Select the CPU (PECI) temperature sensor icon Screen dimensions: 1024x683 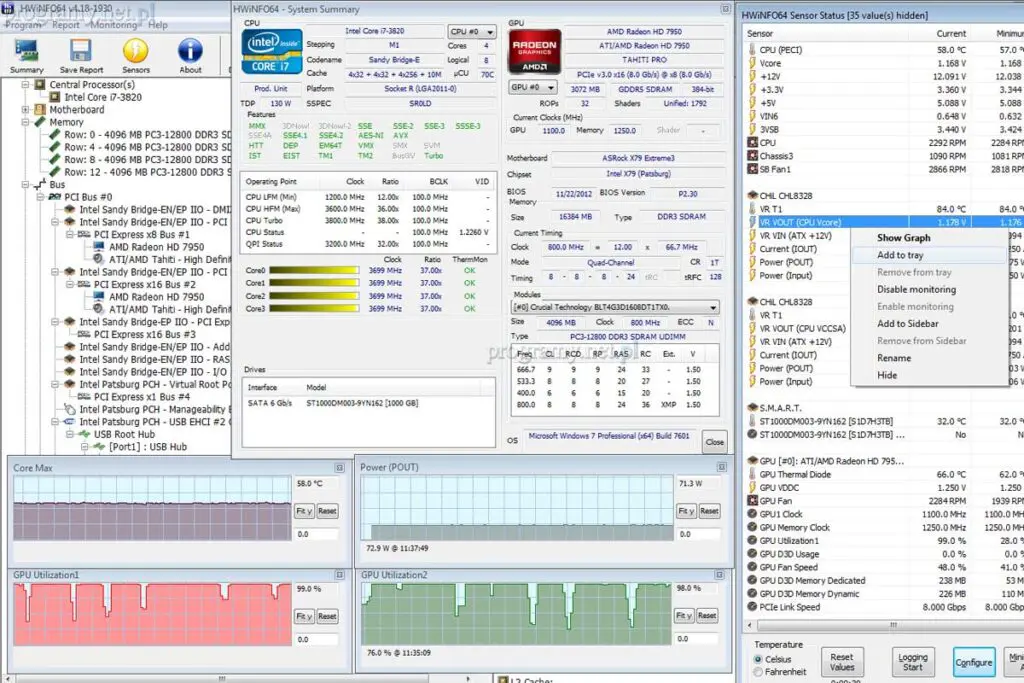[x=752, y=50]
